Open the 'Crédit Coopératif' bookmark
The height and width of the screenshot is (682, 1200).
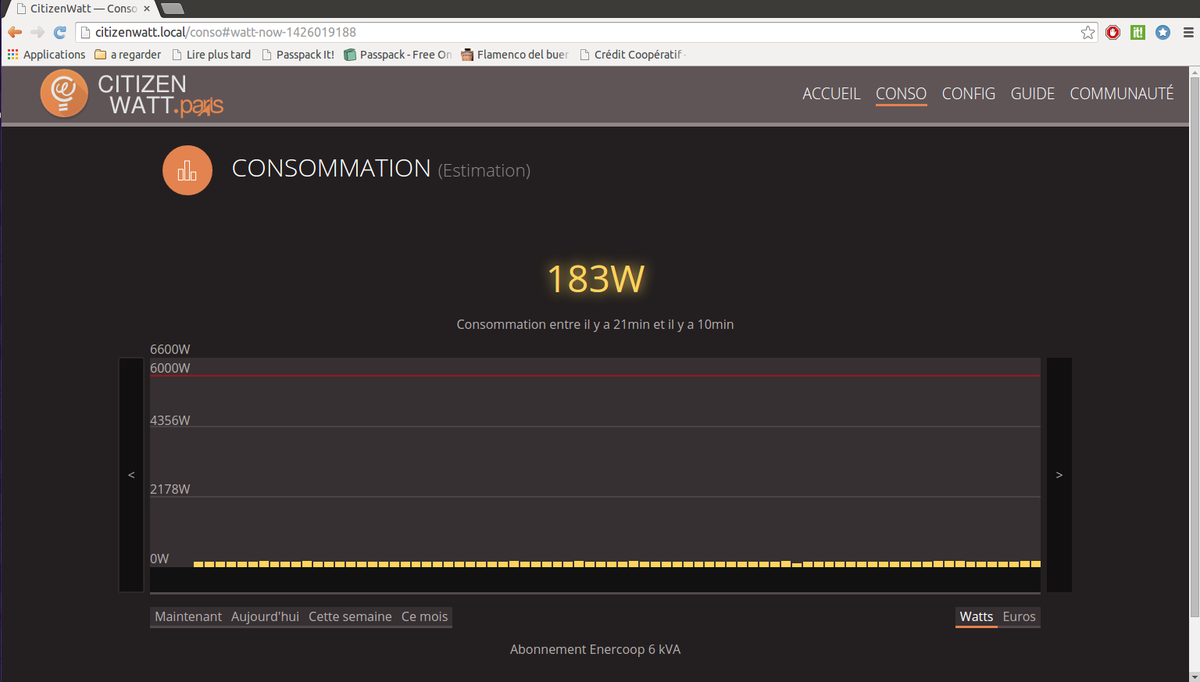[x=633, y=54]
